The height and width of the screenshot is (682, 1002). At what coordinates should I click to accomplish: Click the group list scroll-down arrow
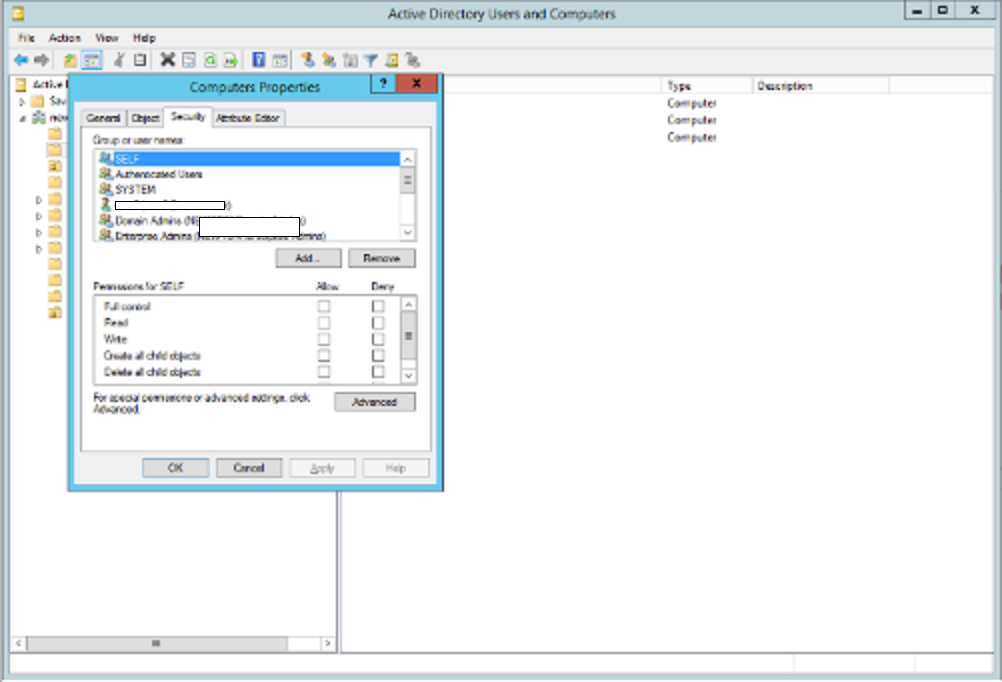[x=408, y=232]
